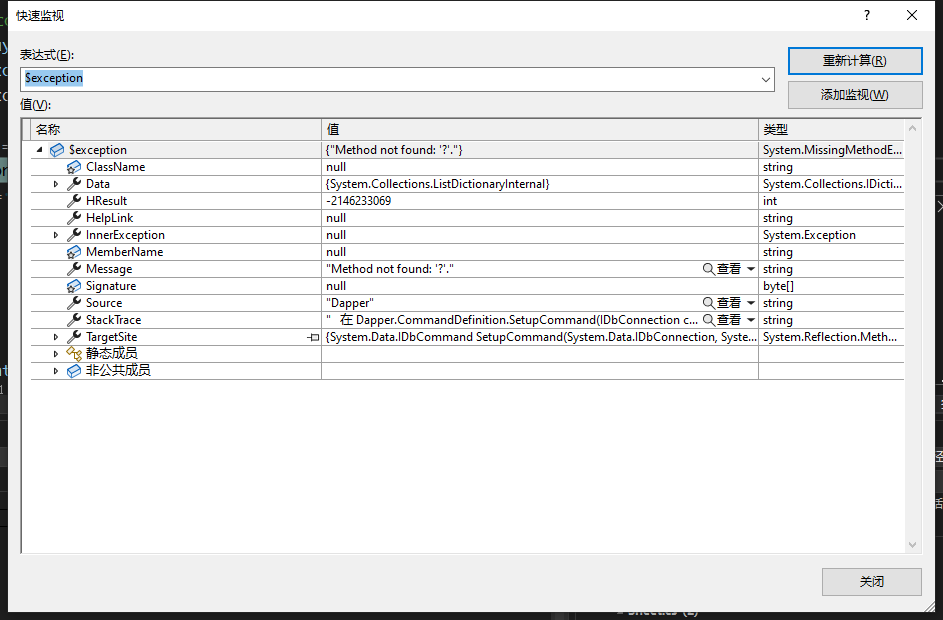
Task: Click the Message property wrench icon
Action: click(x=74, y=269)
